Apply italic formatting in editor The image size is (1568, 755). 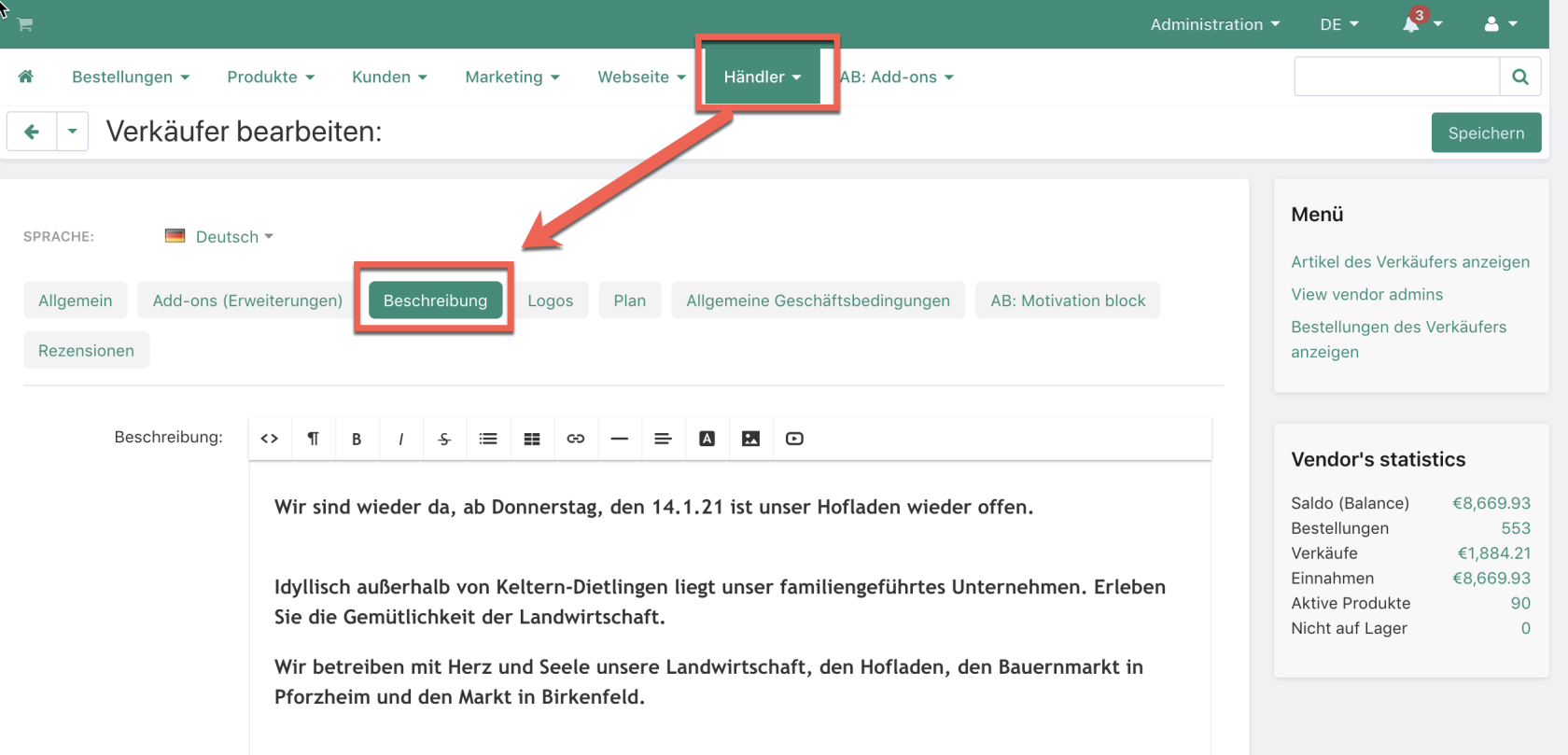tap(400, 439)
